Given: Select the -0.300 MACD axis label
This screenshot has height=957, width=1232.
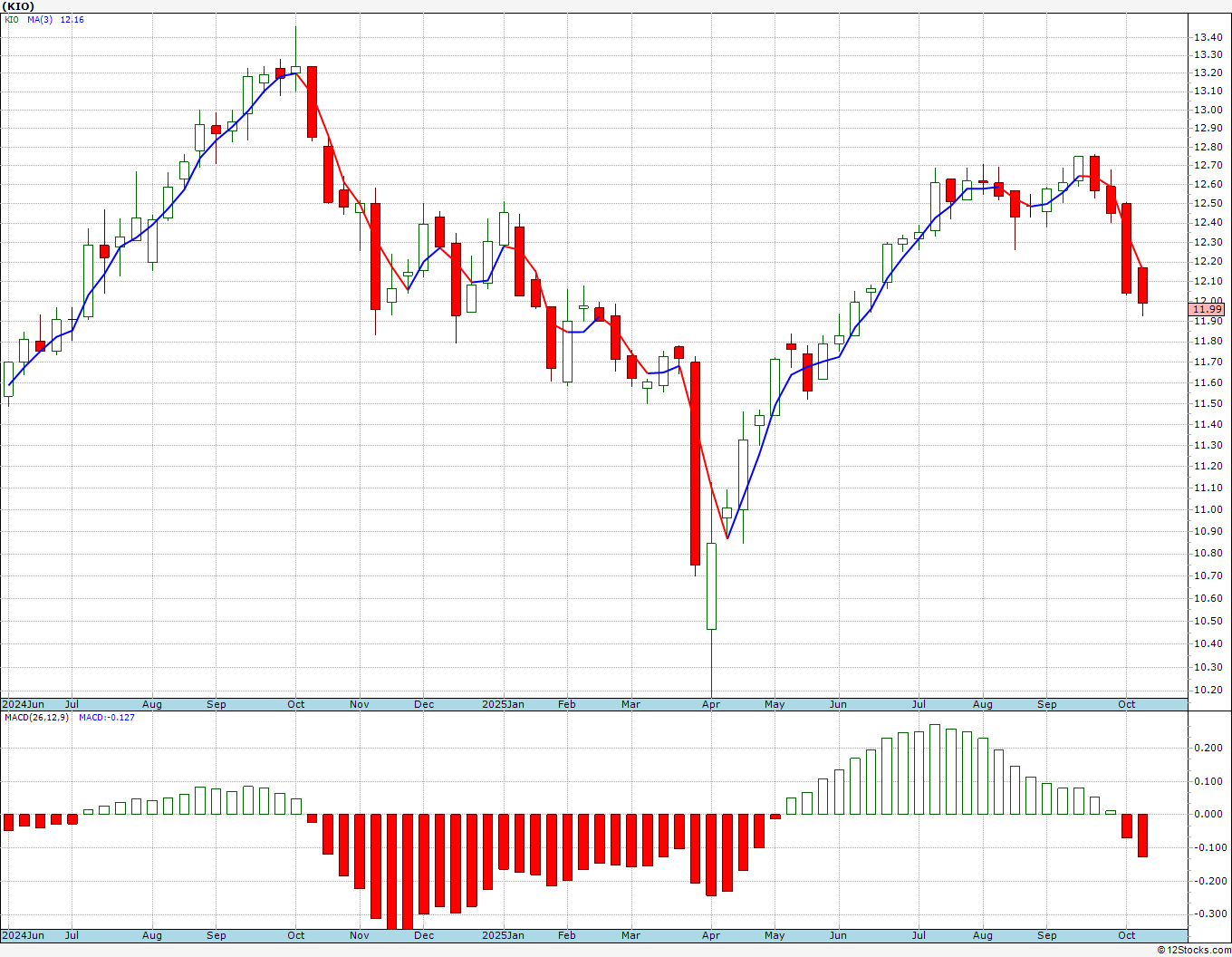Looking at the screenshot, I should click(x=1209, y=913).
